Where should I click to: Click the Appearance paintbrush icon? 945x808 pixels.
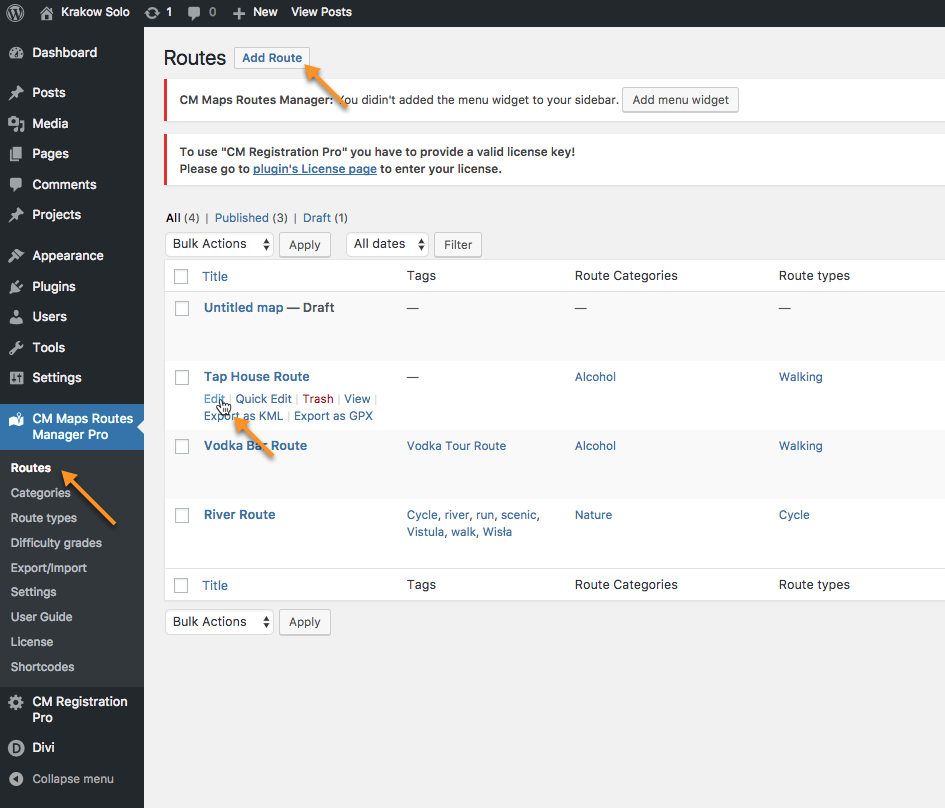pyautogui.click(x=16, y=255)
